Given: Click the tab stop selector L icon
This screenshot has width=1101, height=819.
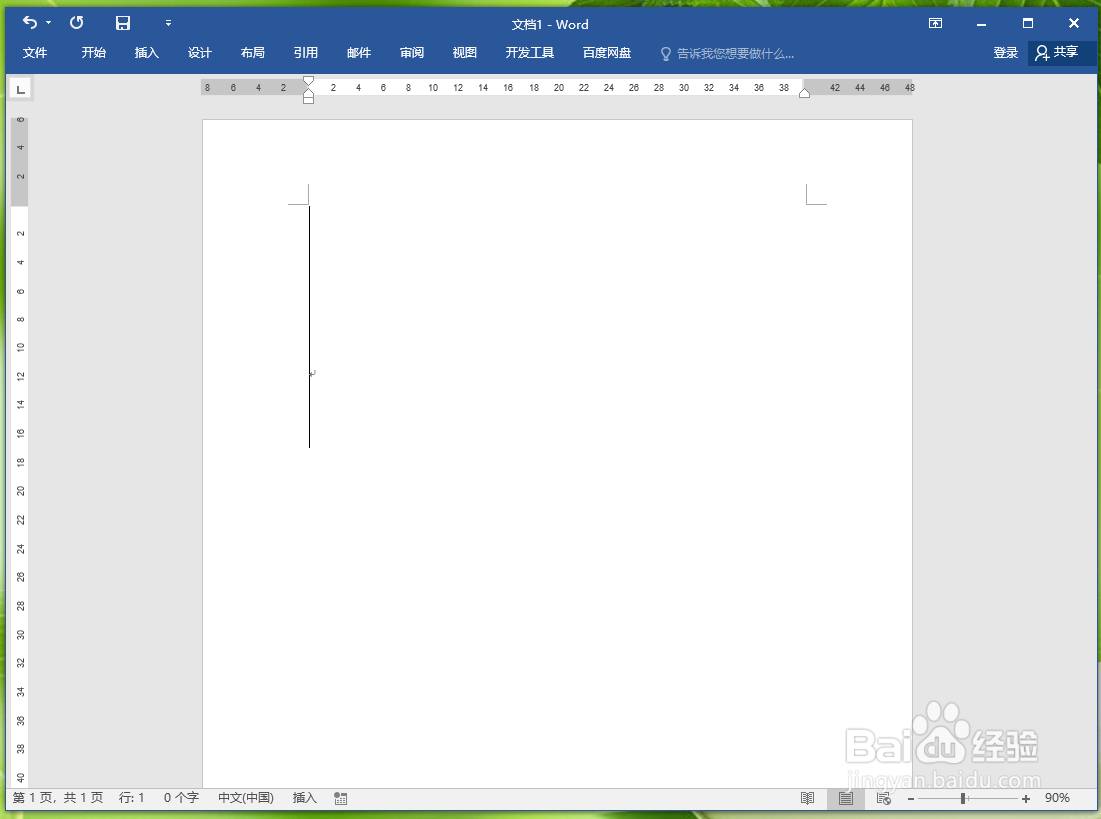Looking at the screenshot, I should pos(21,89).
